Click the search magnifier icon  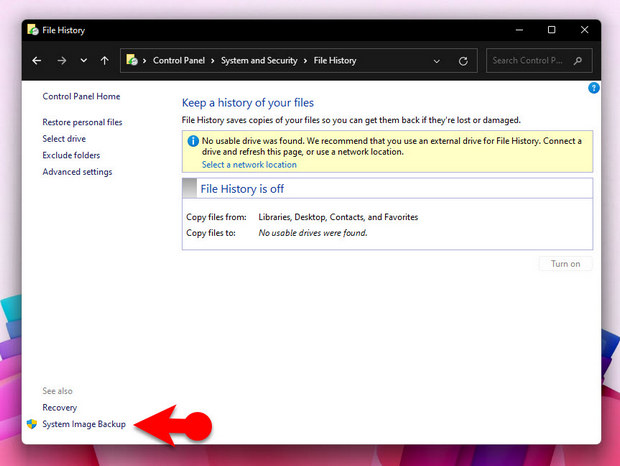click(x=578, y=60)
